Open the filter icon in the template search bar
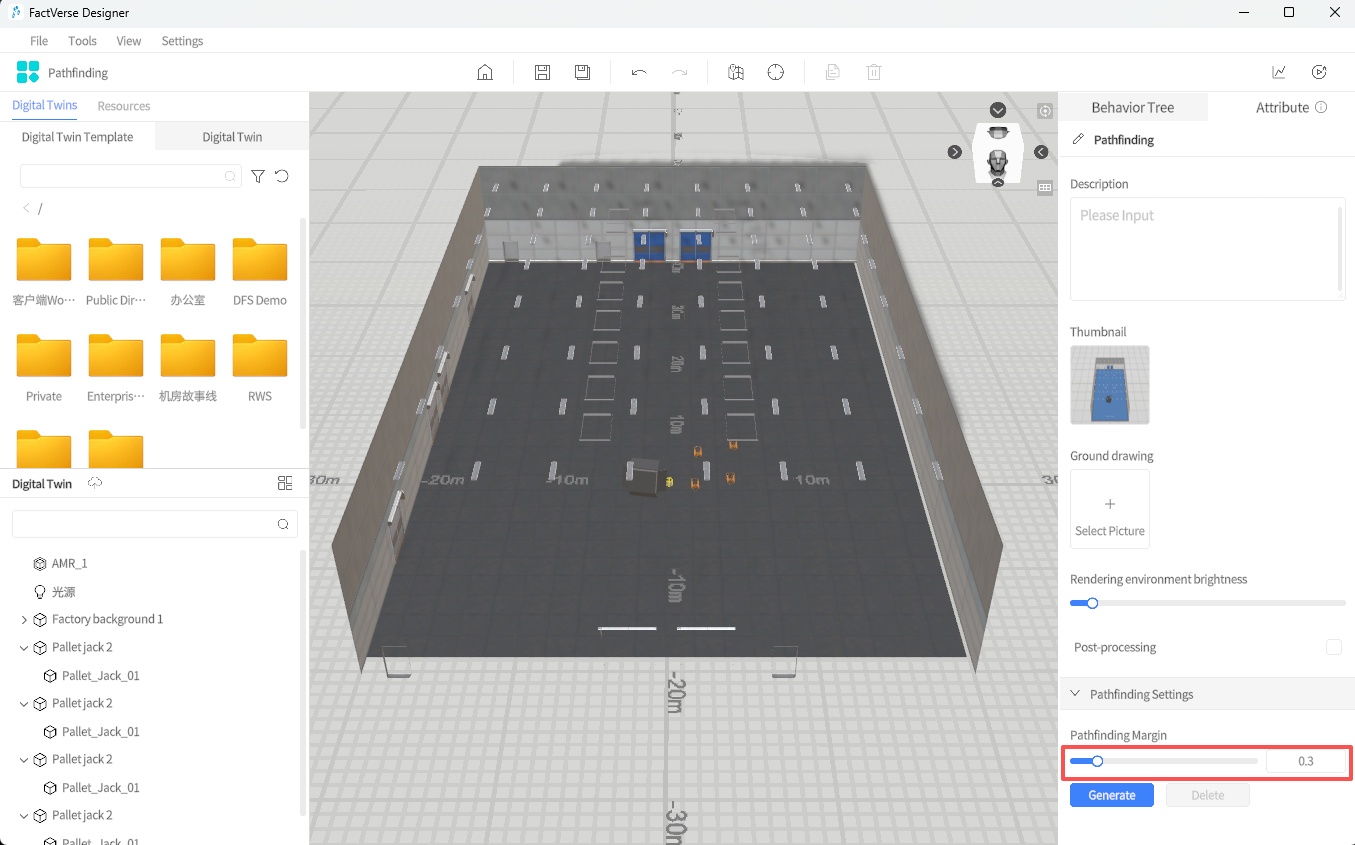The image size is (1355, 845). coord(258,175)
